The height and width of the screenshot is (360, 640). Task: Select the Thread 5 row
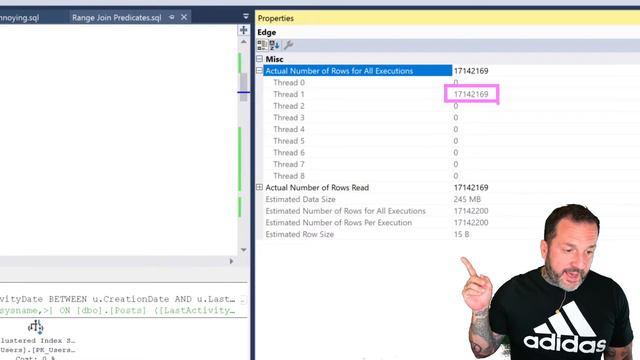pyautogui.click(x=289, y=141)
